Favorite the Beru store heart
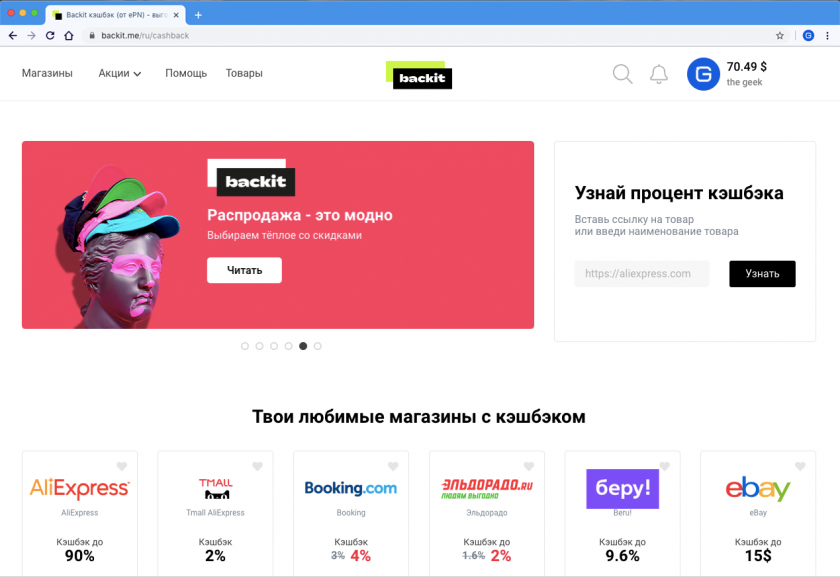This screenshot has width=840, height=577. pyautogui.click(x=664, y=466)
